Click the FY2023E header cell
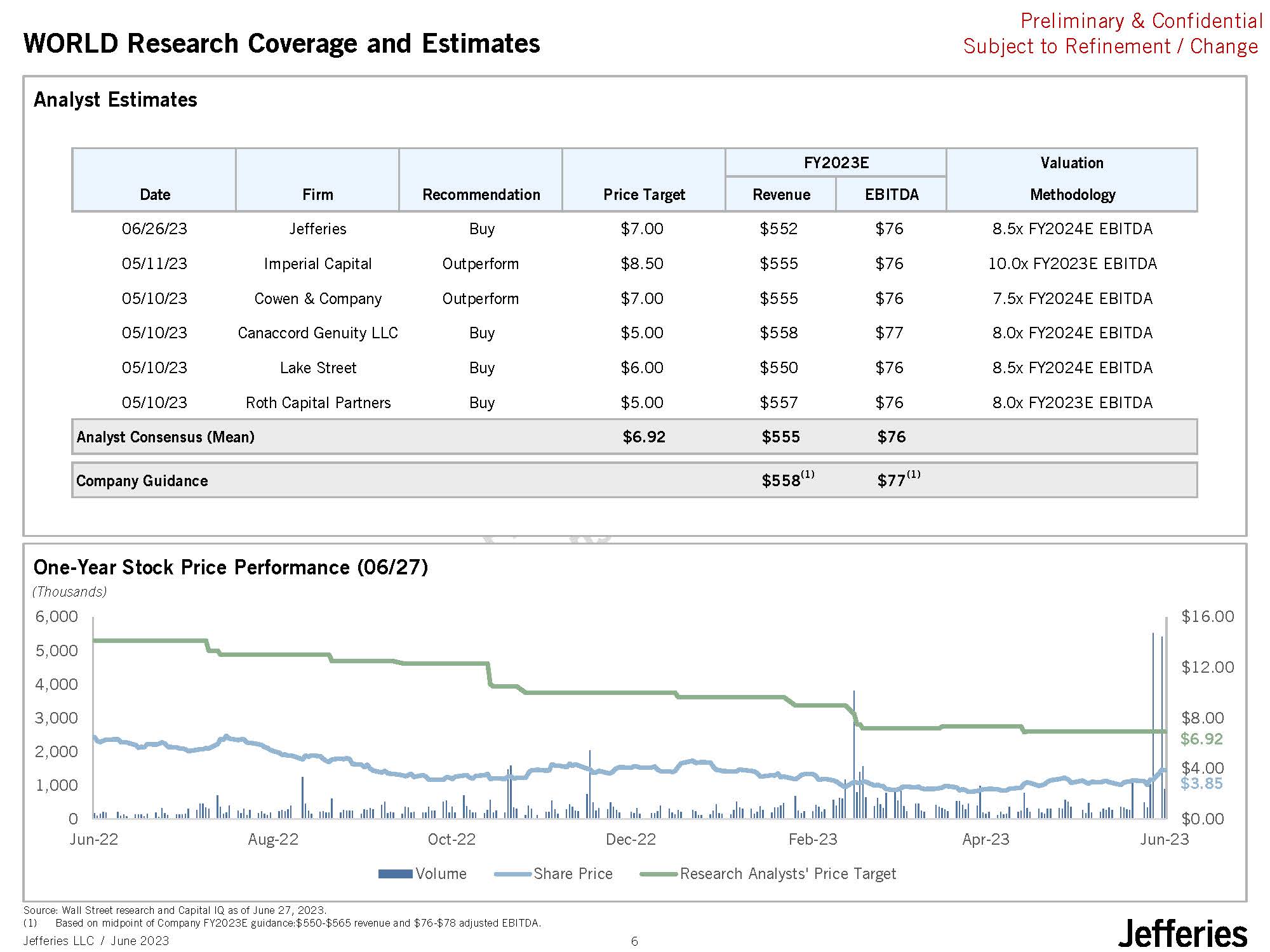Viewport: 1270px width, 952px height. tap(836, 162)
